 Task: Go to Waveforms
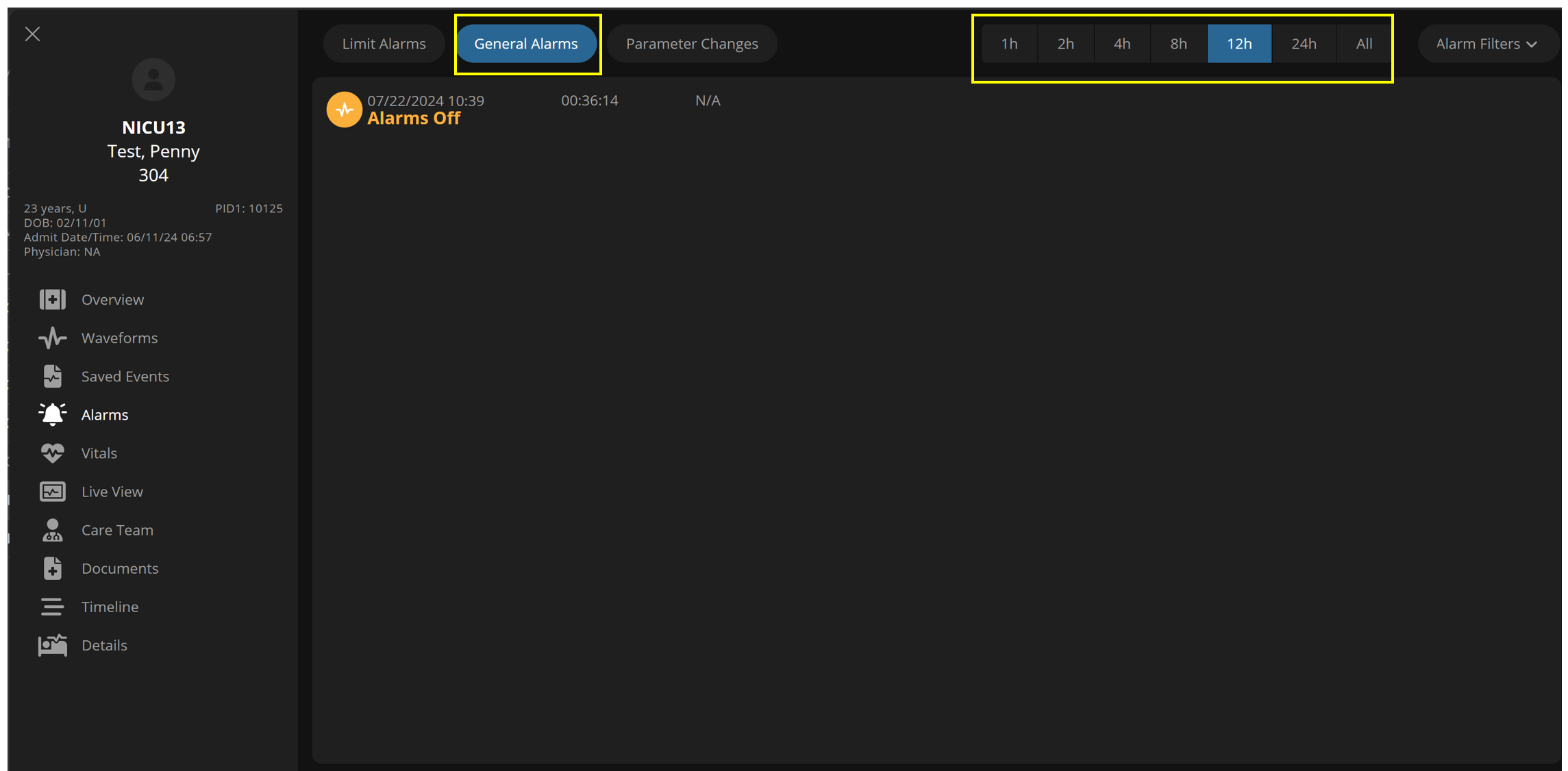(119, 338)
